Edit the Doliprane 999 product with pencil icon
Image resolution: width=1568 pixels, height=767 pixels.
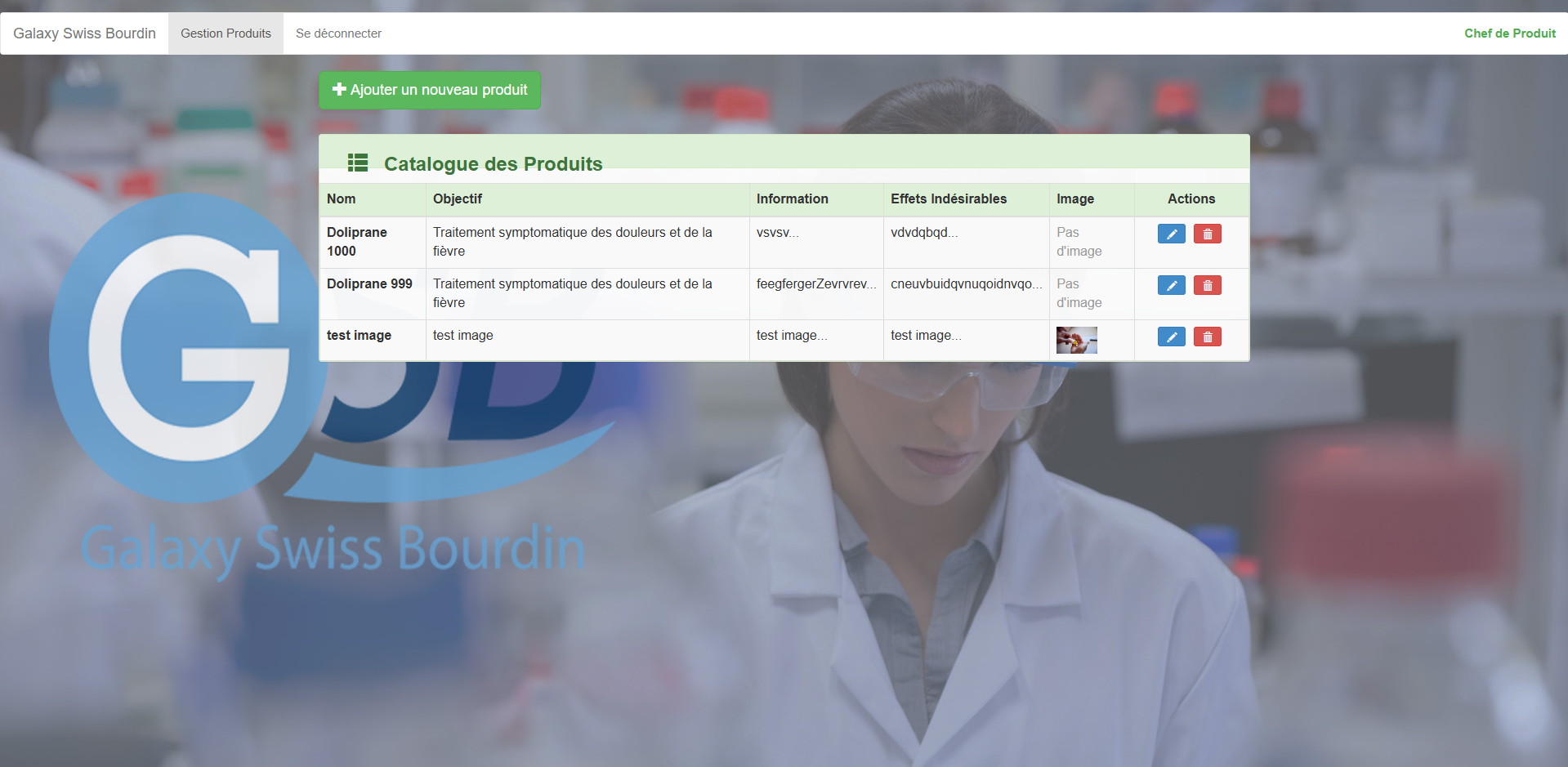[1171, 285]
